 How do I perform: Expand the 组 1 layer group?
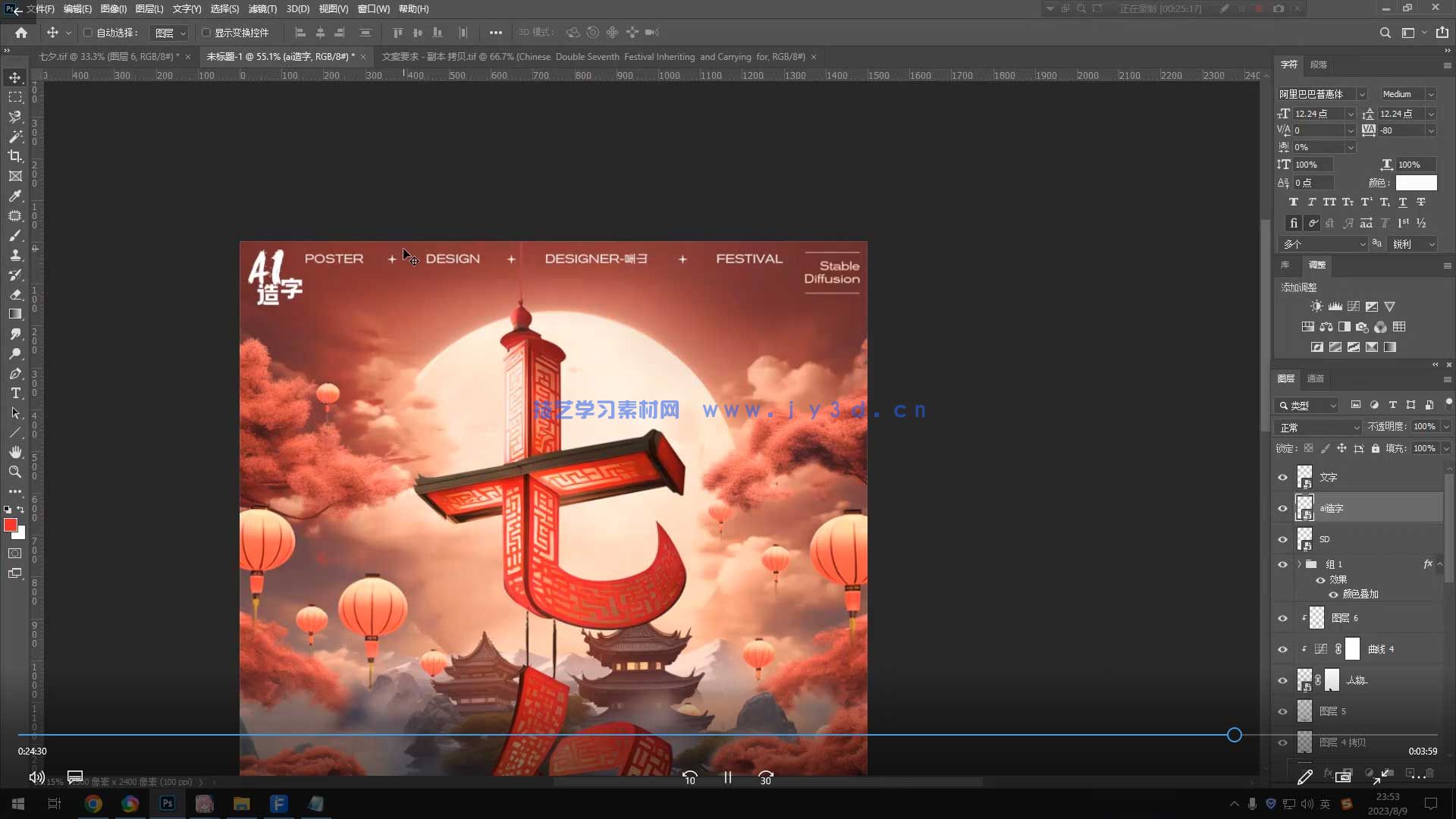(1299, 564)
